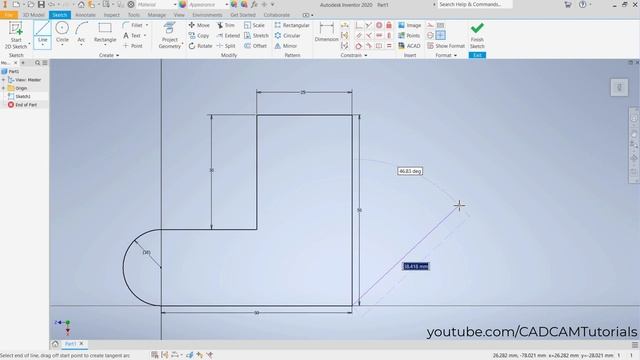640x360 pixels.
Task: Toggle Show Format
Action: pos(446,46)
